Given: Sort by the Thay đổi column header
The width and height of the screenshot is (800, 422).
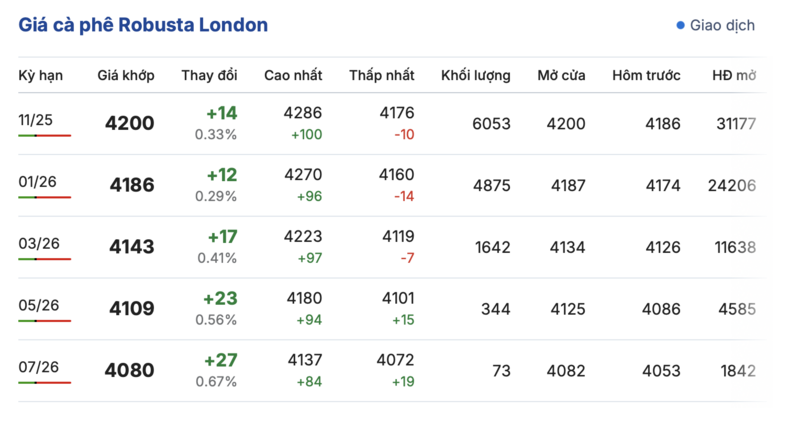Looking at the screenshot, I should [209, 76].
